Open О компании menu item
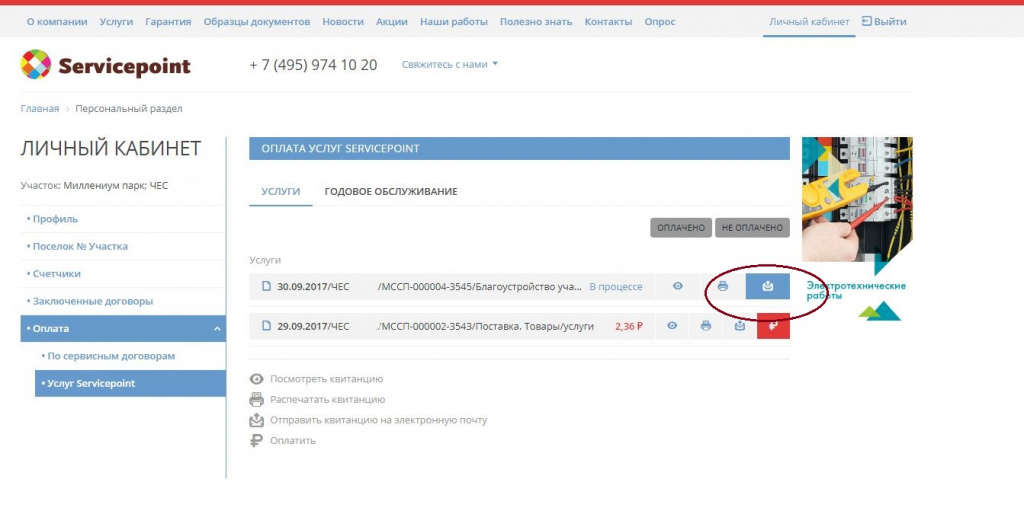Image resolution: width=1024 pixels, height=514 pixels. tap(57, 22)
